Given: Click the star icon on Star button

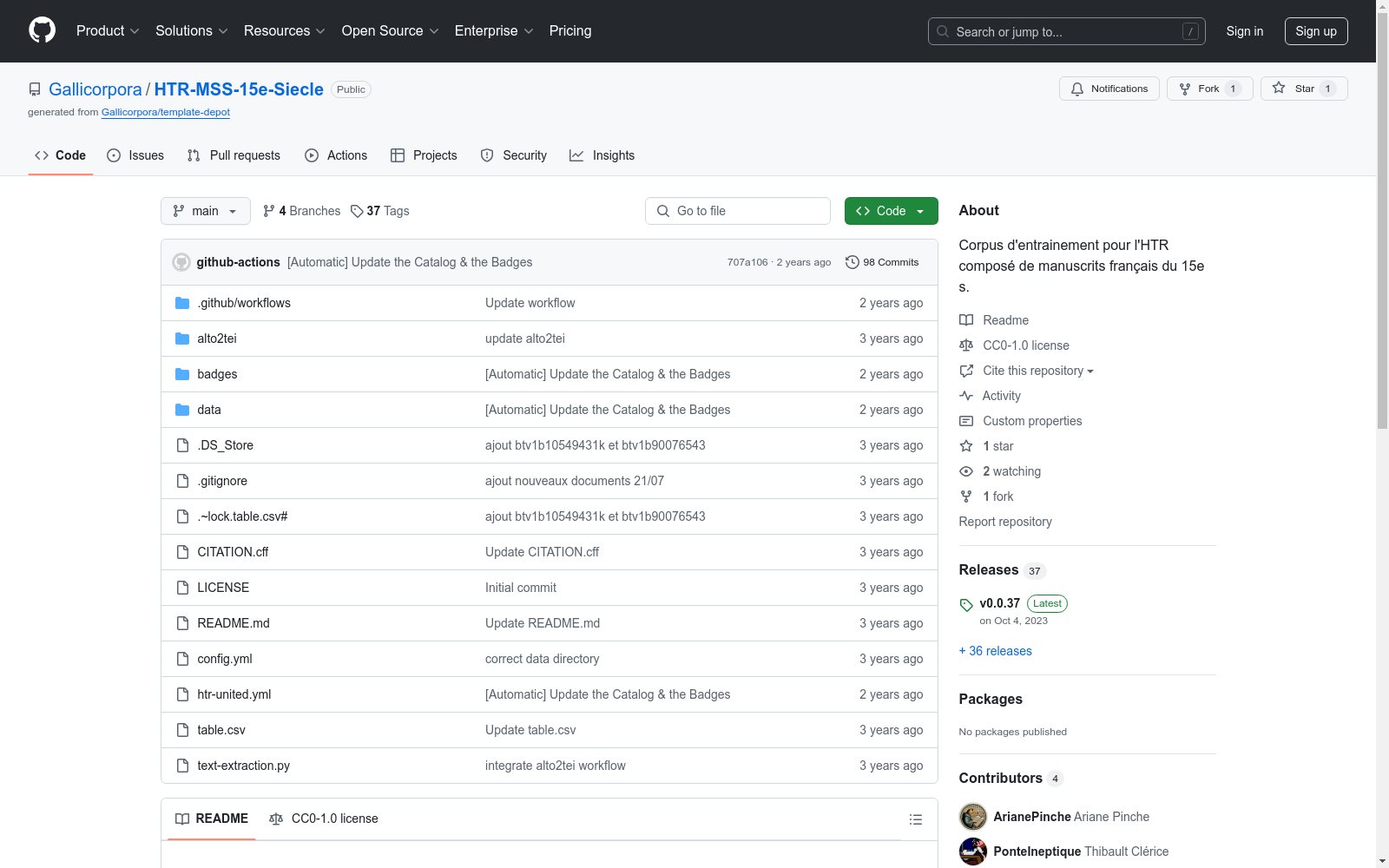Looking at the screenshot, I should pos(1279,88).
